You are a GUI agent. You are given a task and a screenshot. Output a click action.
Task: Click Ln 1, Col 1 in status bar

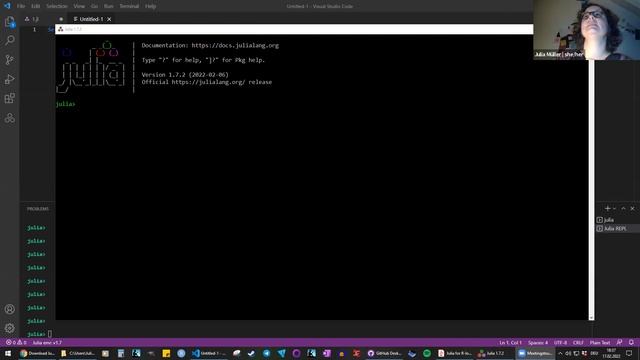[510, 342]
